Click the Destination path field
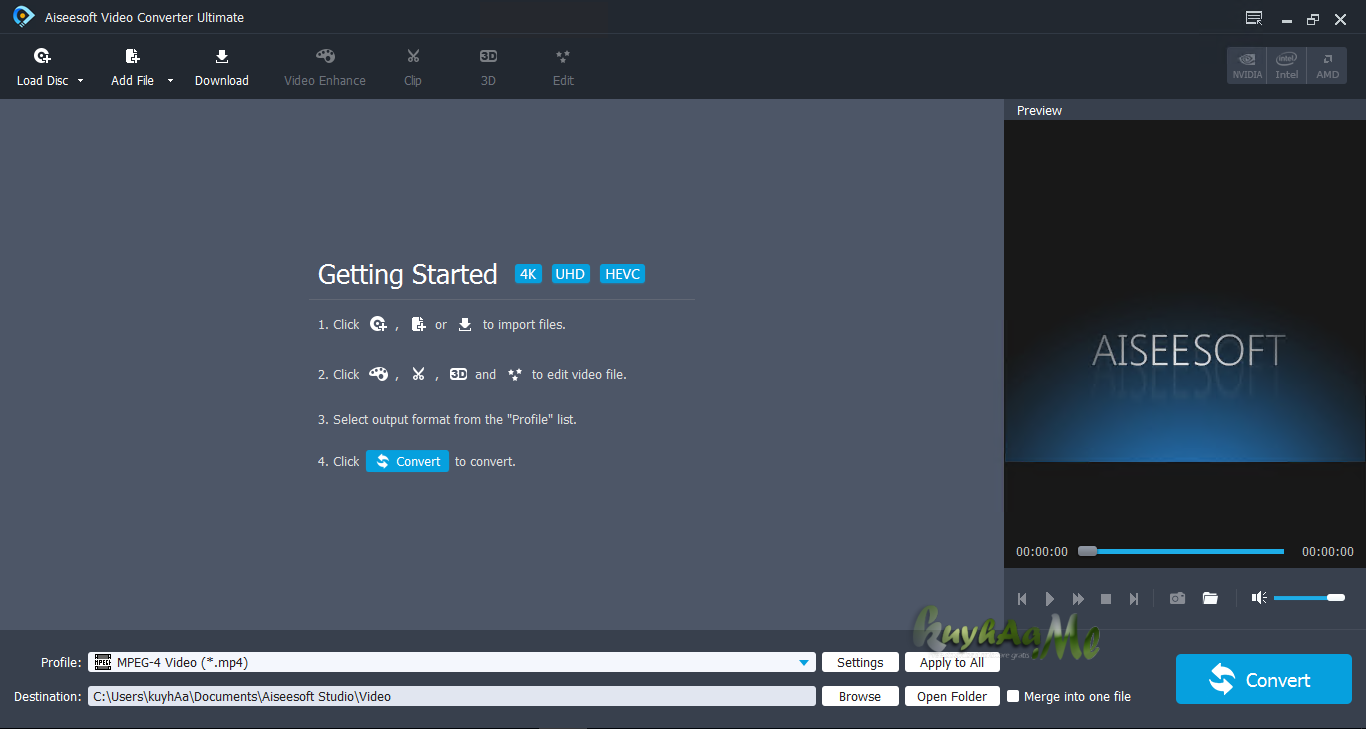The width and height of the screenshot is (1366, 729). [452, 696]
